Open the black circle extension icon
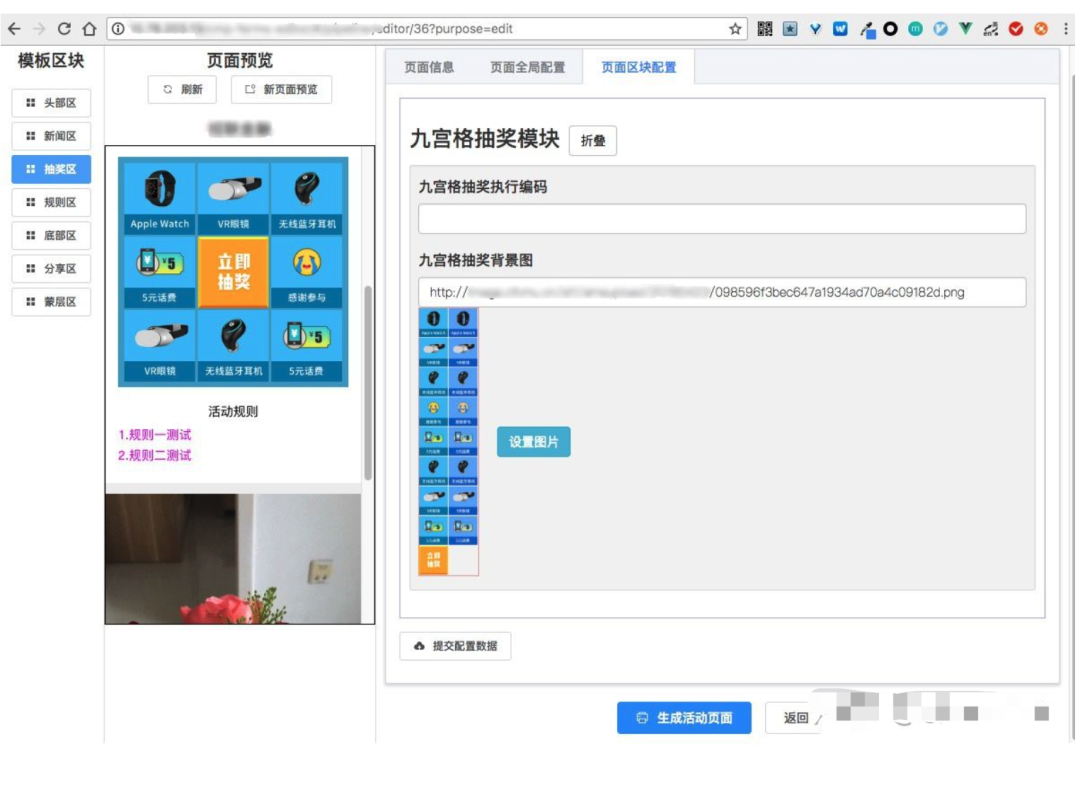The width and height of the screenshot is (1080, 790). [x=891, y=29]
